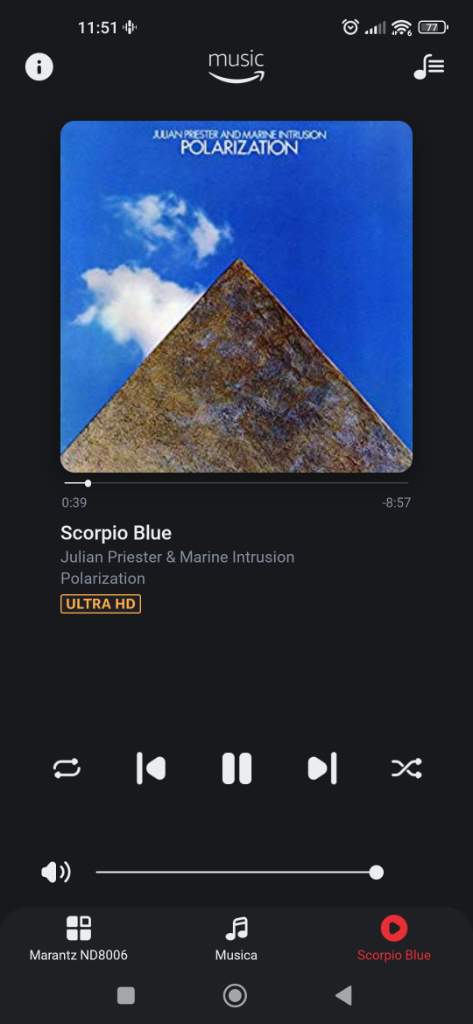The width and height of the screenshot is (473, 1024).
Task: Toggle repeat playback mode
Action: pyautogui.click(x=67, y=768)
